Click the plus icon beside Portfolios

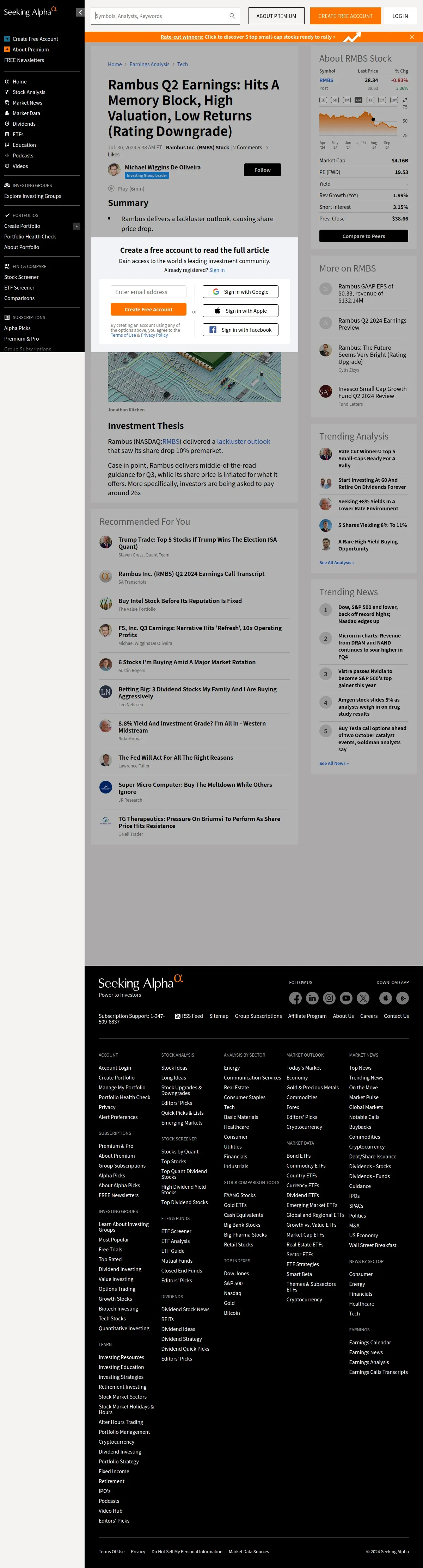[x=77, y=226]
